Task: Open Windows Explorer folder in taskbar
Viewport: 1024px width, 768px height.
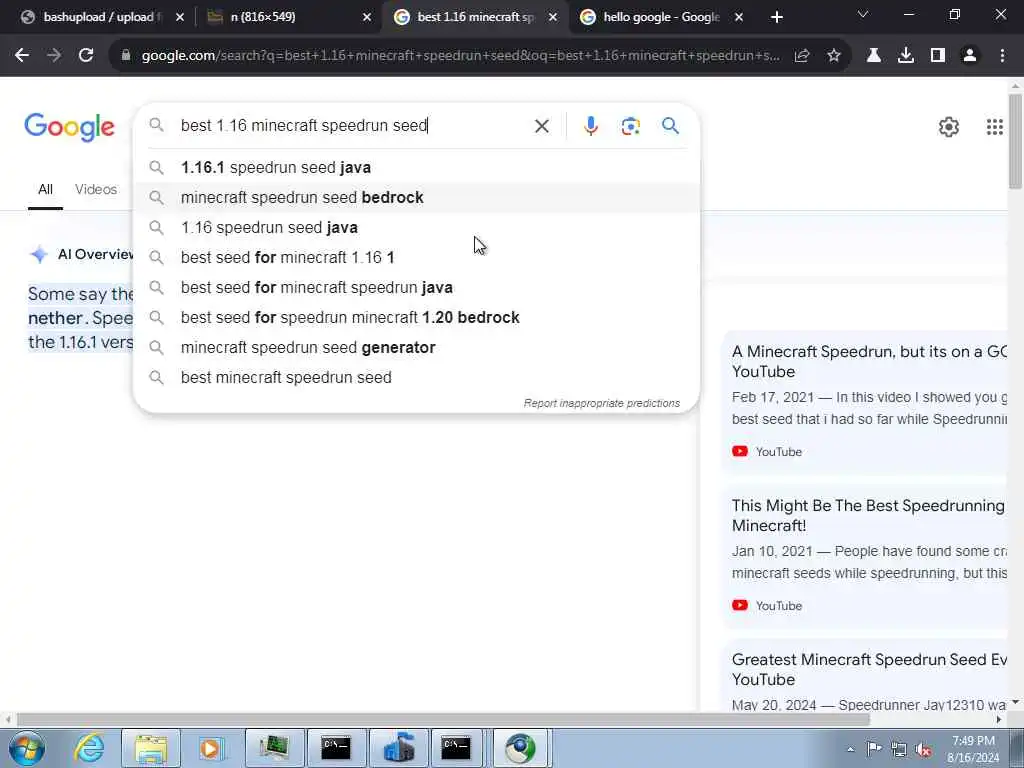Action: pyautogui.click(x=151, y=748)
